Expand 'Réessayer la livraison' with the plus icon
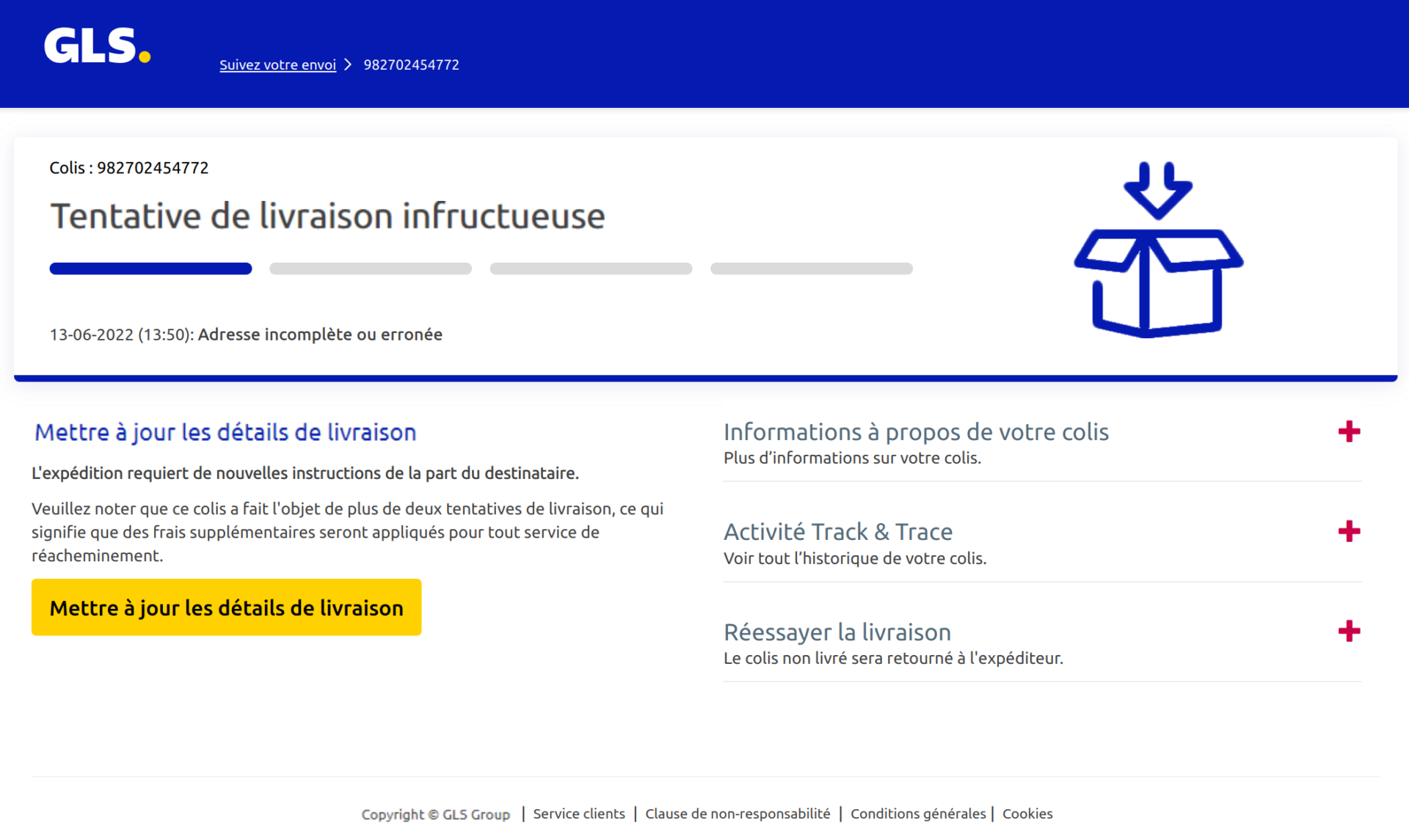This screenshot has height=840, width=1409. [x=1349, y=631]
